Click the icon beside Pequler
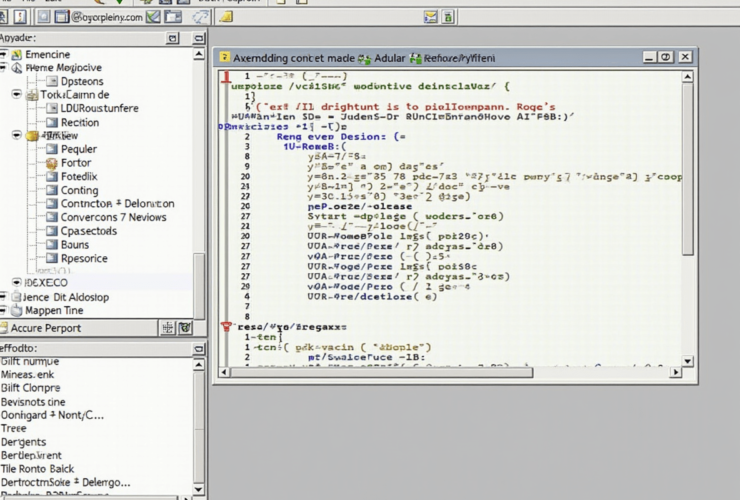740x500 pixels. [52, 149]
